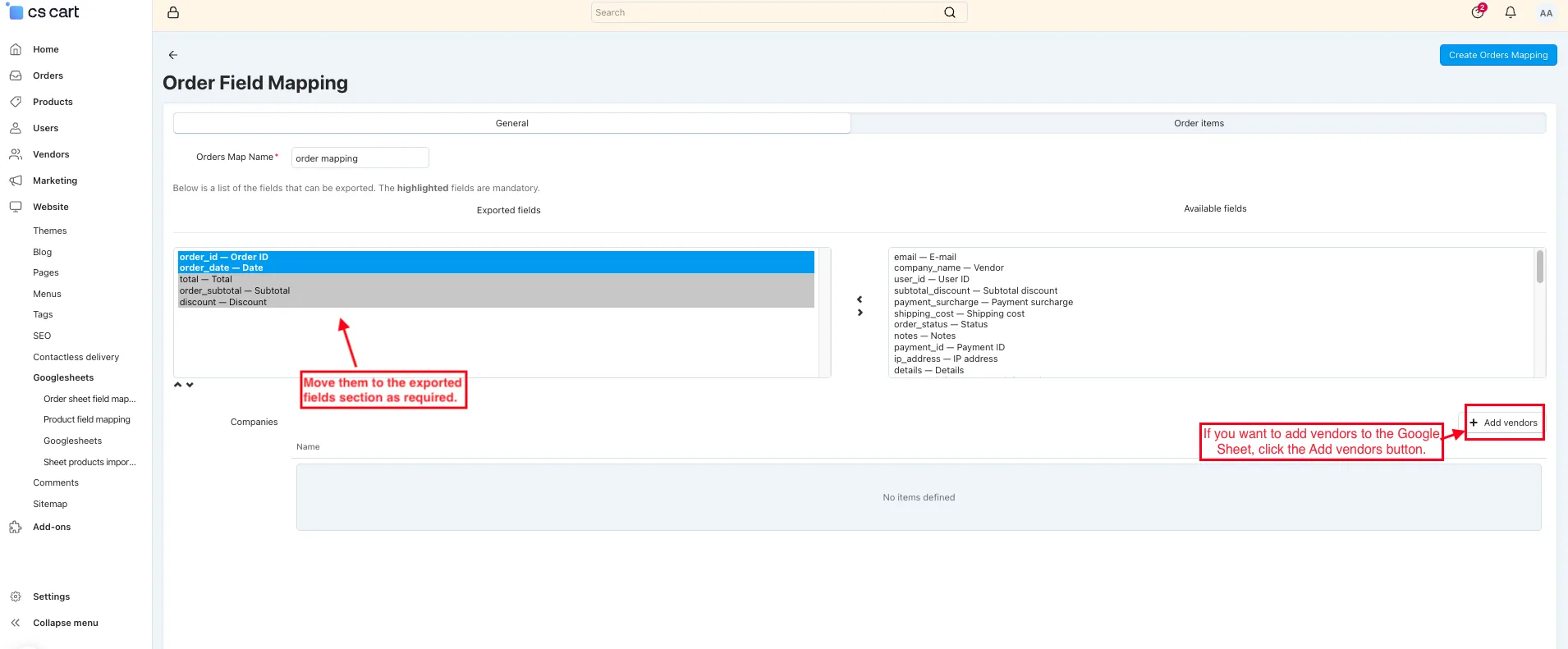This screenshot has height=649, width=1568.
Task: Open Menus under Website
Action: (47, 294)
